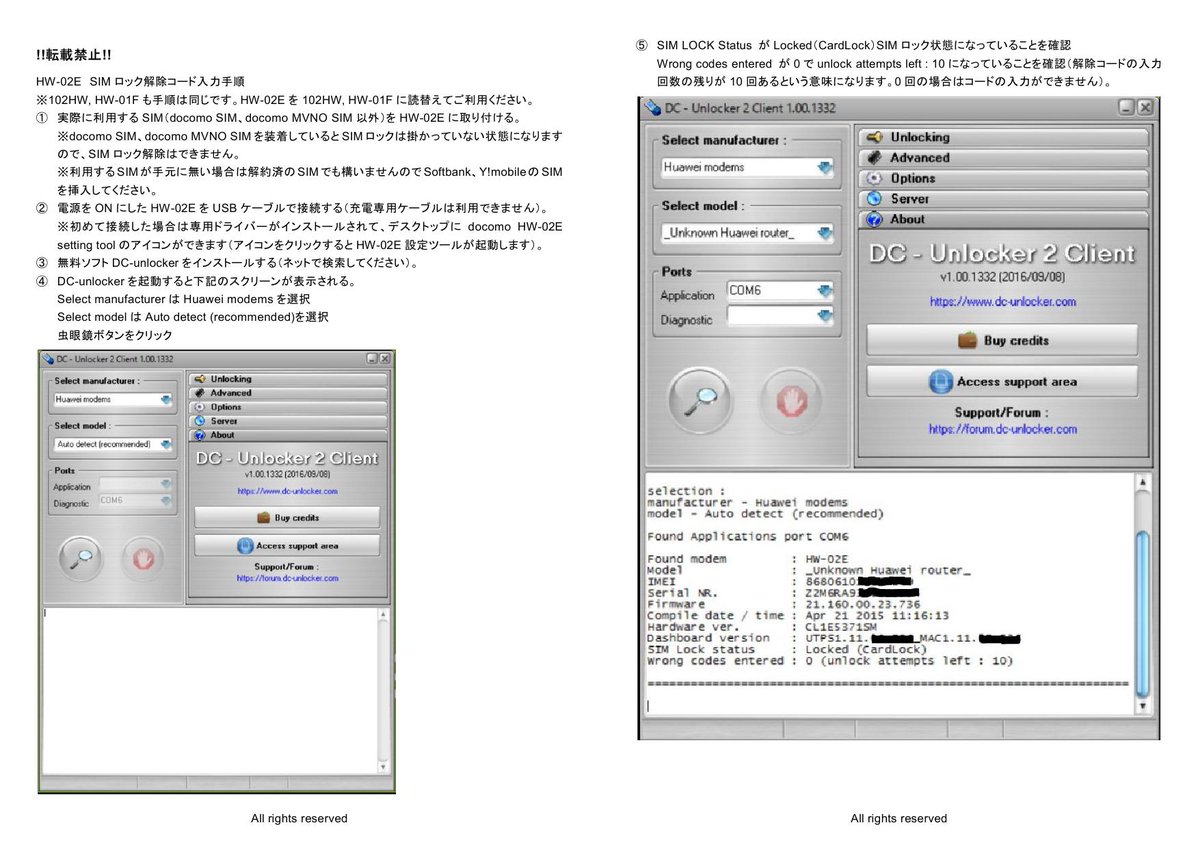This screenshot has width=1200, height=849.
Task: Click gear icon beside Options in large window
Action: coord(874,178)
